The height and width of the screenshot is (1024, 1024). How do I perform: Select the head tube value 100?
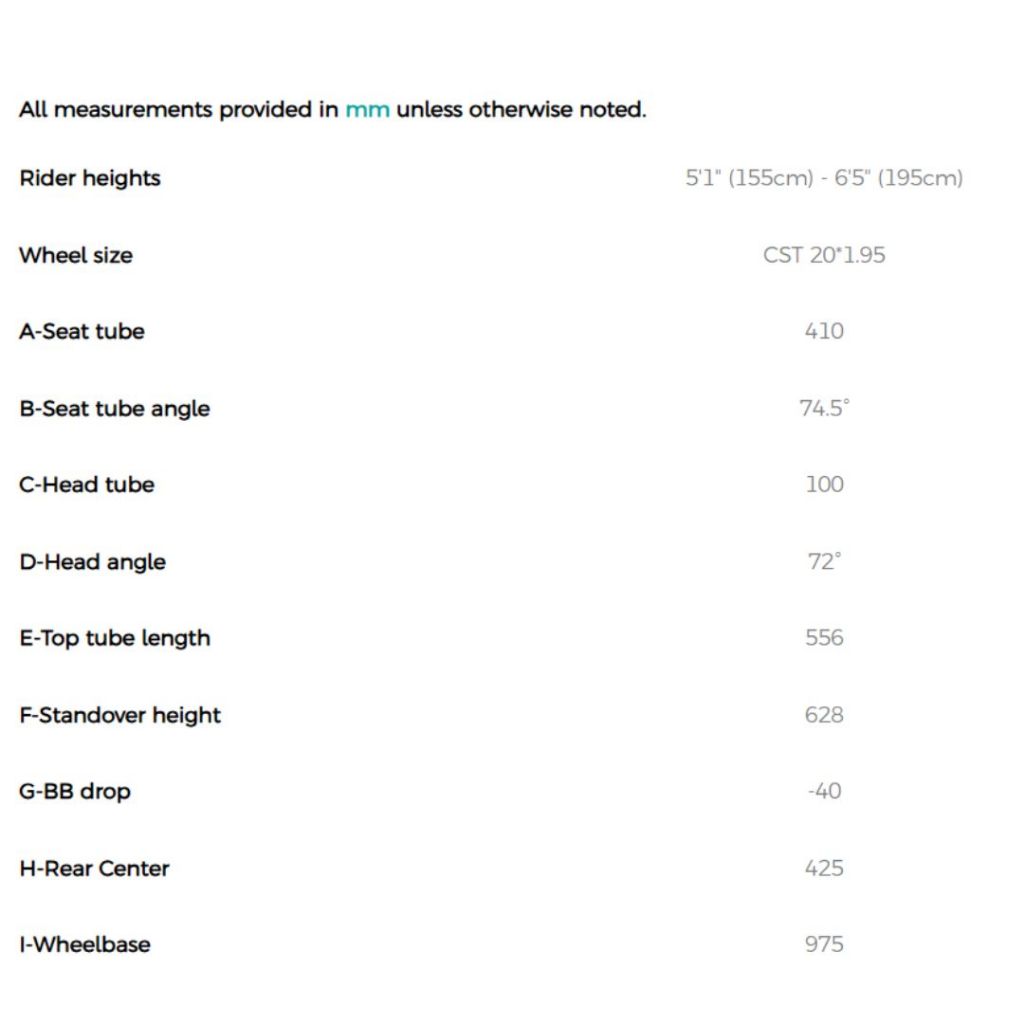tap(824, 485)
